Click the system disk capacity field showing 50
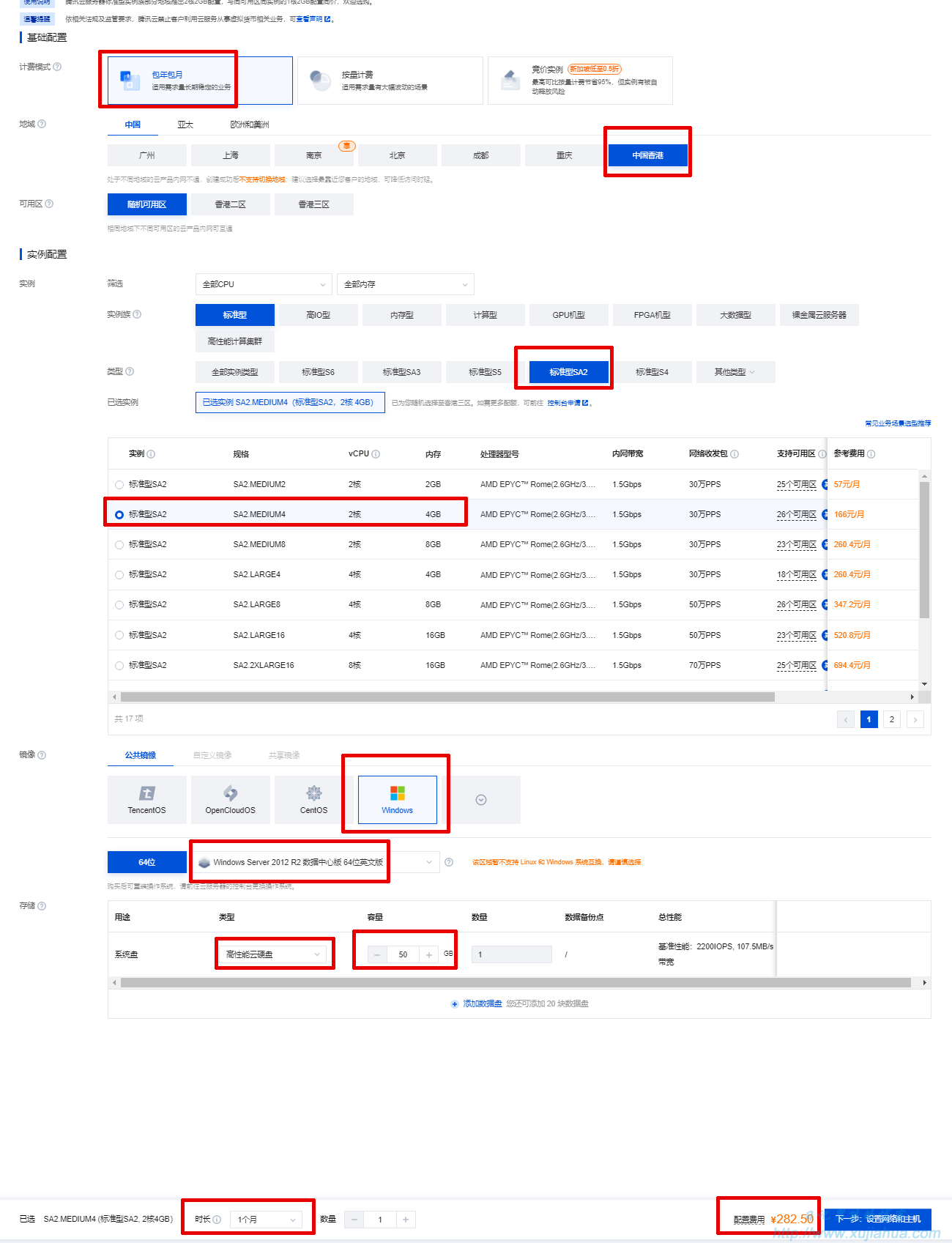The width and height of the screenshot is (952, 1243). click(403, 954)
